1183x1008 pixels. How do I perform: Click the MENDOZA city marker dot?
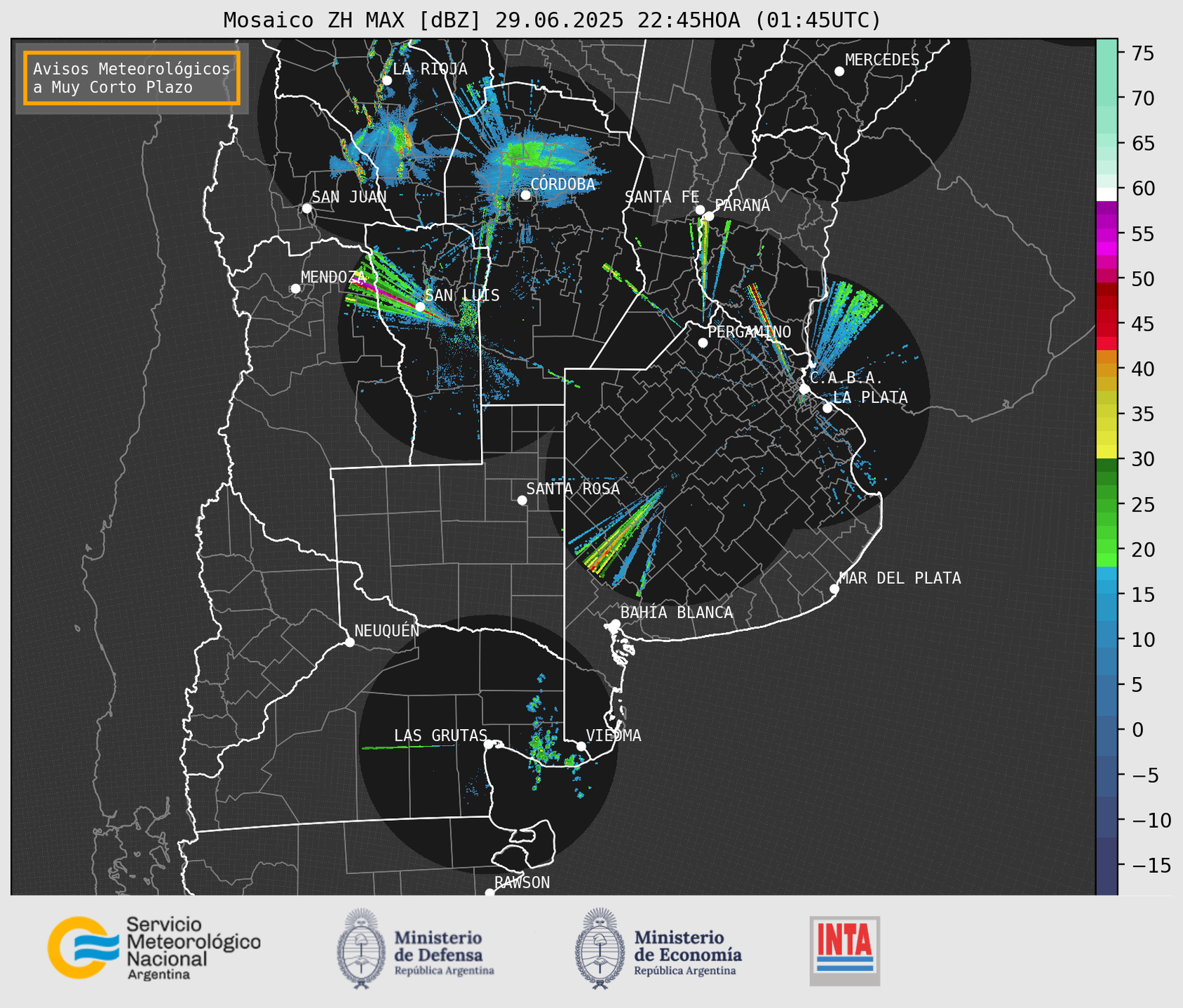point(295,289)
